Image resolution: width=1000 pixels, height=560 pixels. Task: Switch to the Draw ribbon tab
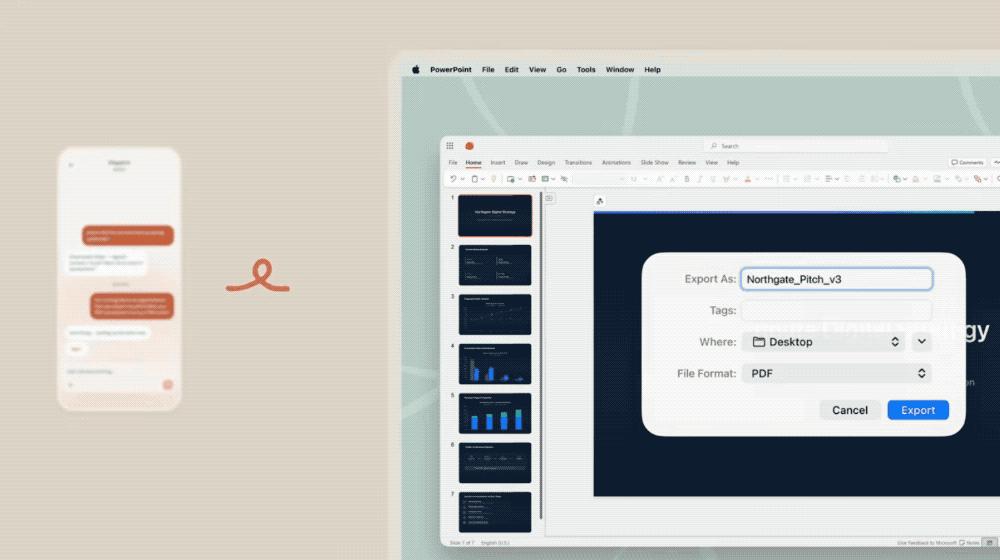pyautogui.click(x=521, y=163)
